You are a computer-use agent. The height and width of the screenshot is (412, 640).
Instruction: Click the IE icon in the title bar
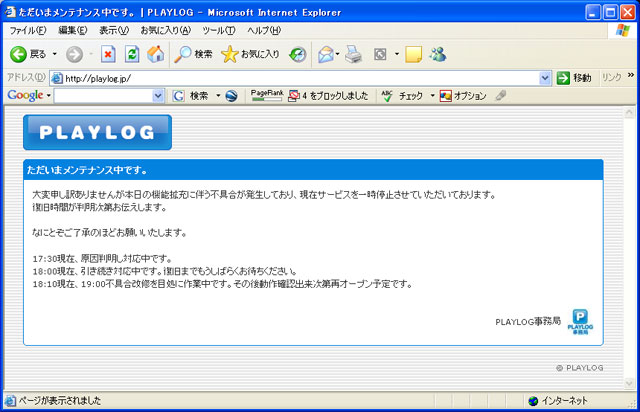10,12
